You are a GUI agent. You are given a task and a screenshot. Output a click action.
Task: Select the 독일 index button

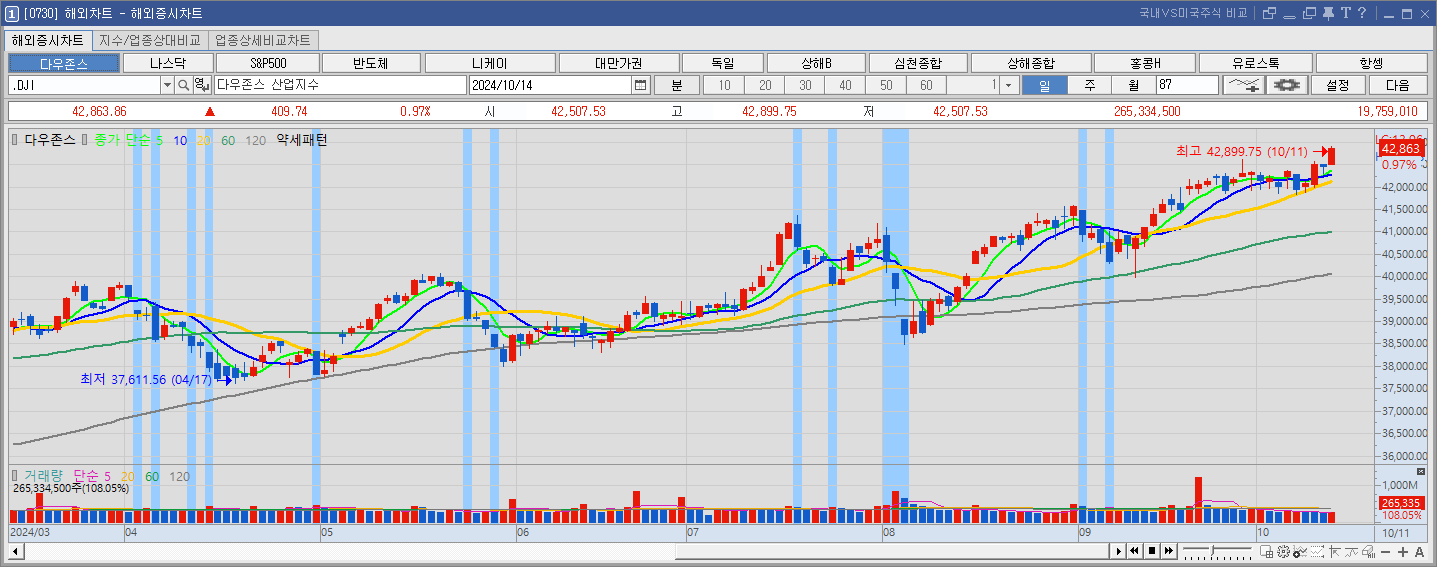pyautogui.click(x=722, y=63)
